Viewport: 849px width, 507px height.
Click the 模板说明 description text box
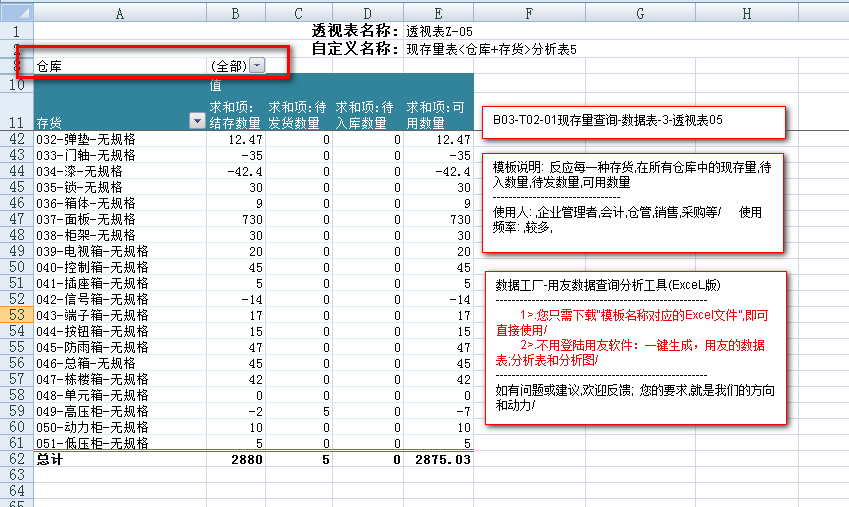[x=633, y=203]
